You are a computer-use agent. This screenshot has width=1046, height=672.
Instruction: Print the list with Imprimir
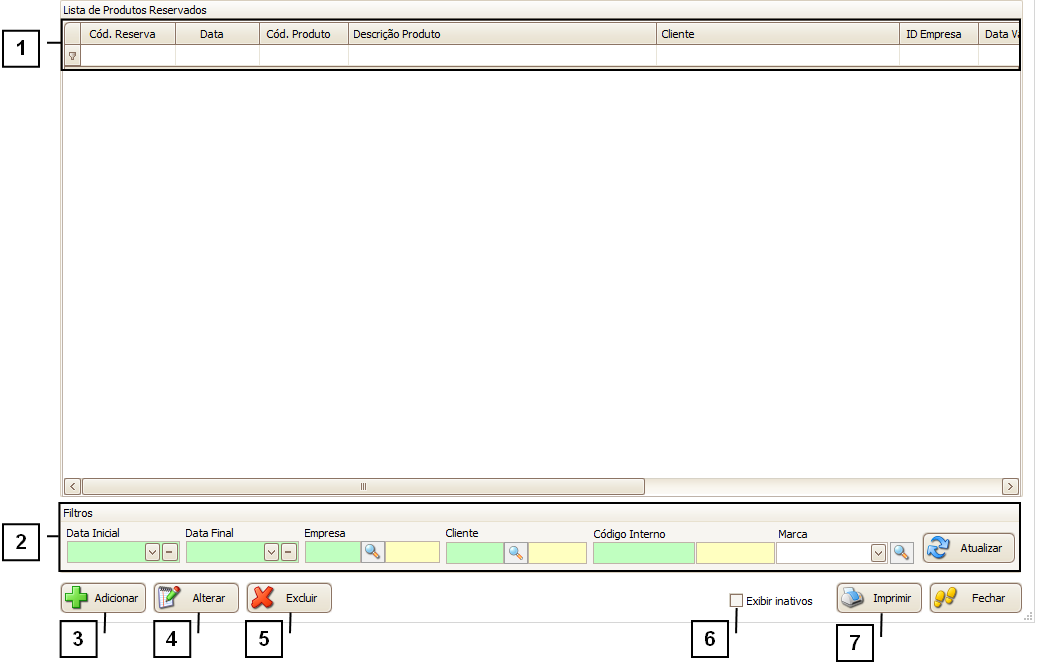point(879,598)
